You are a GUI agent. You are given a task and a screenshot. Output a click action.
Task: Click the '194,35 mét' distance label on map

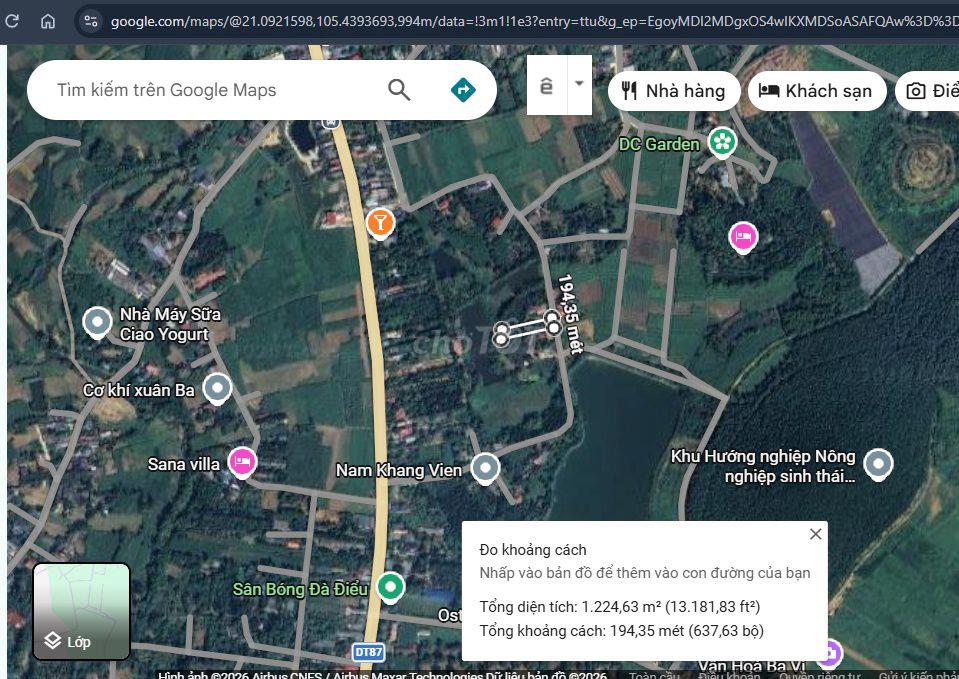click(x=570, y=313)
